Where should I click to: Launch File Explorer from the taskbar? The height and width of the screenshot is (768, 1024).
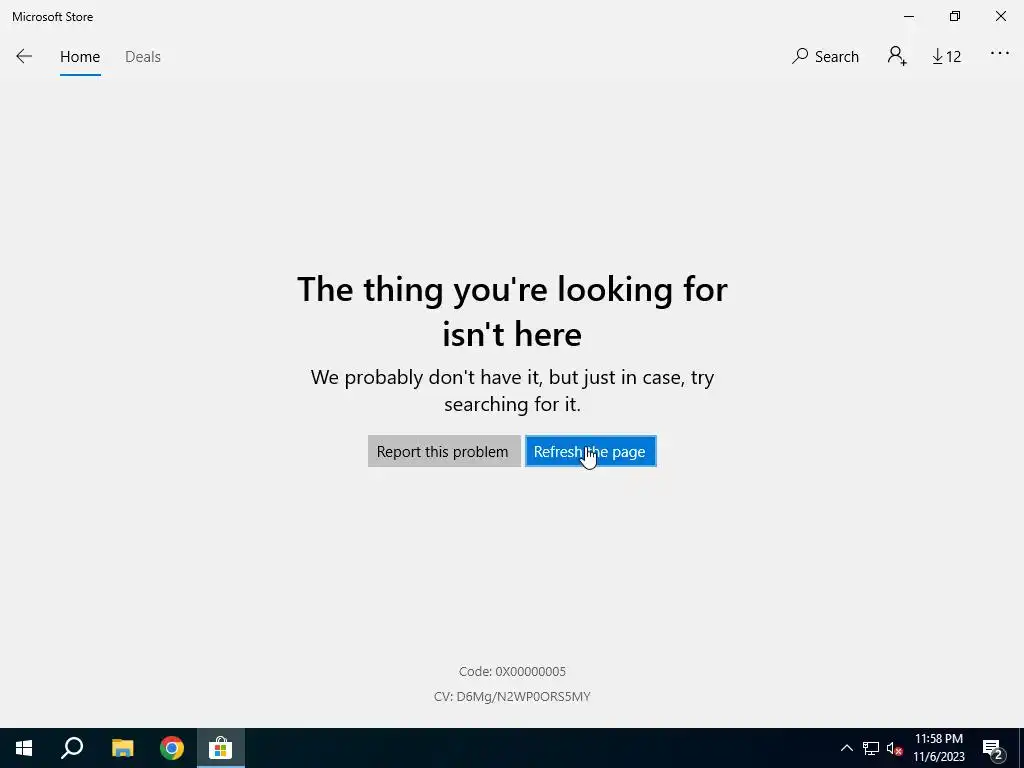tap(122, 748)
